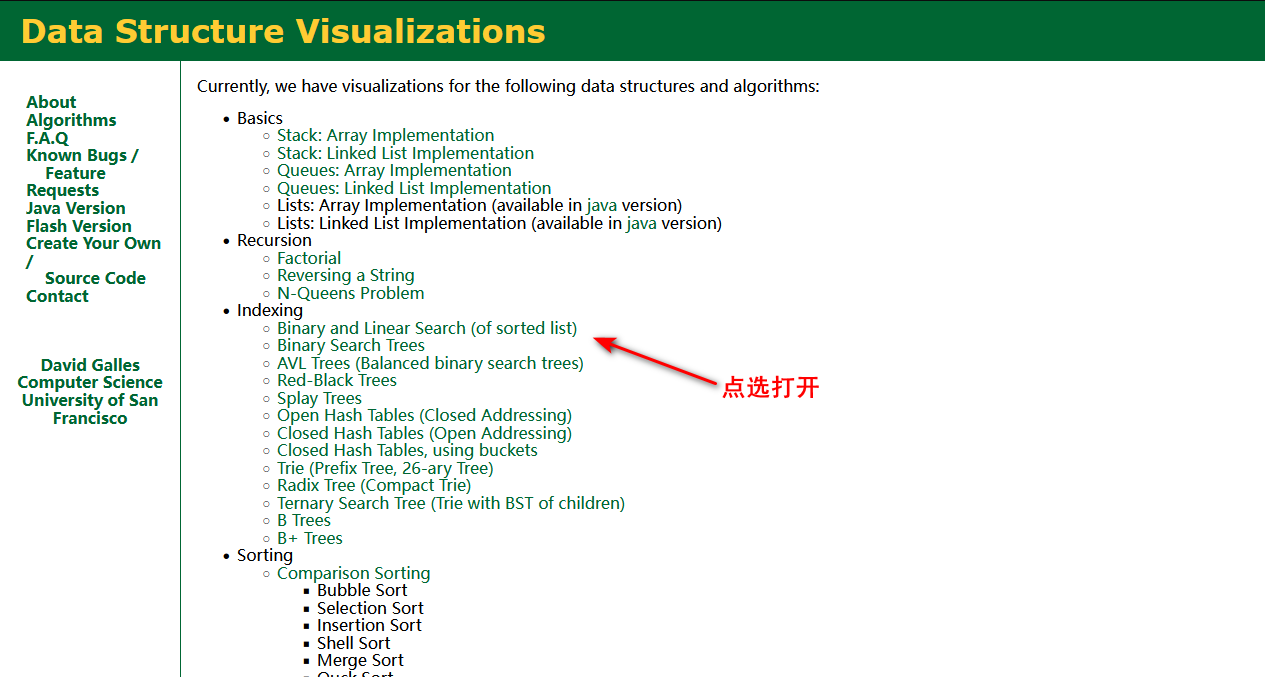1265x677 pixels.
Task: Open the Factorial recursion visualization
Action: [x=309, y=258]
